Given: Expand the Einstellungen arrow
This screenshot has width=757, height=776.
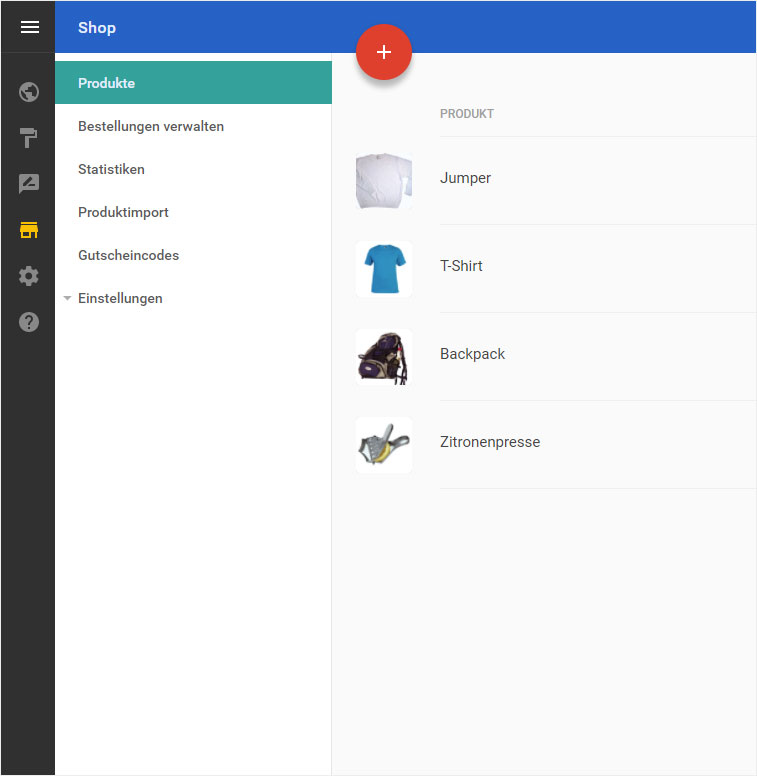Looking at the screenshot, I should 67,298.
